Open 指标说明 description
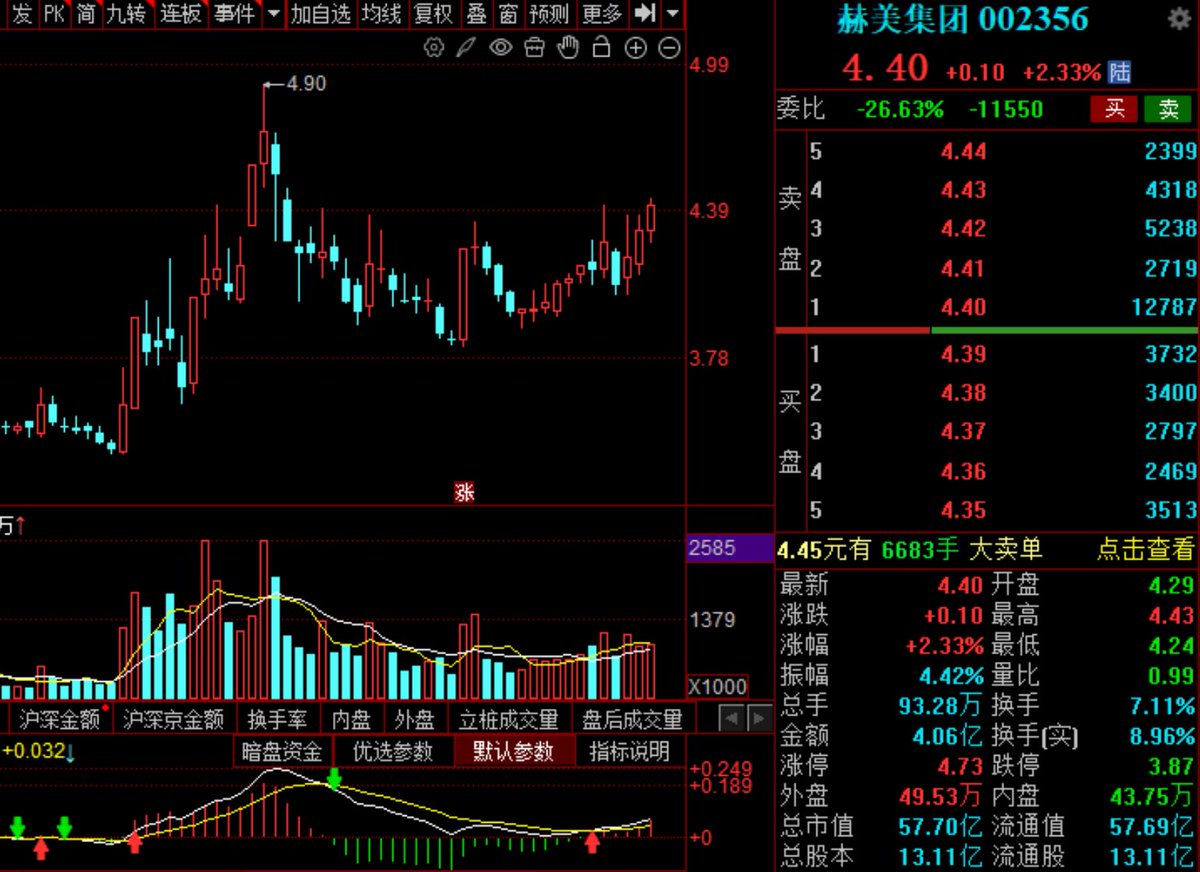The width and height of the screenshot is (1200, 872). (x=629, y=751)
